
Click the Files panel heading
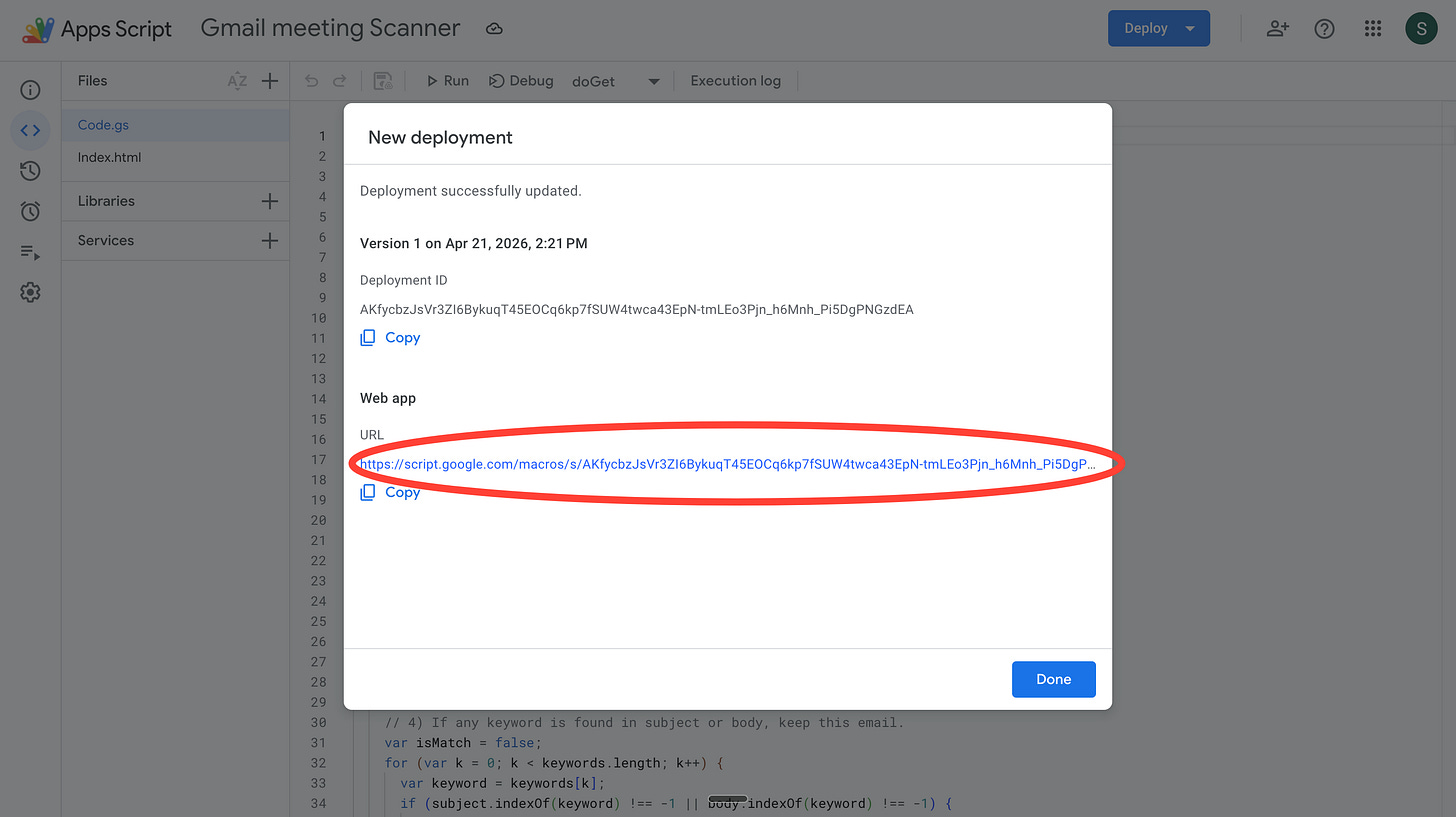92,81
